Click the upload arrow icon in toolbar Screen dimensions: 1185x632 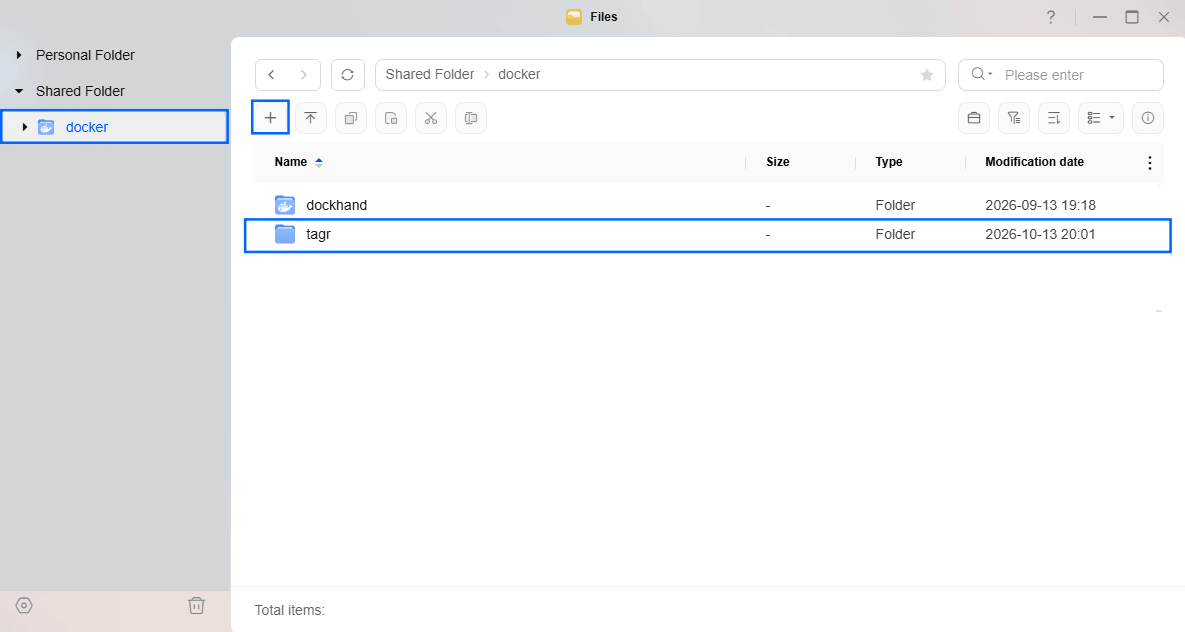(311, 118)
